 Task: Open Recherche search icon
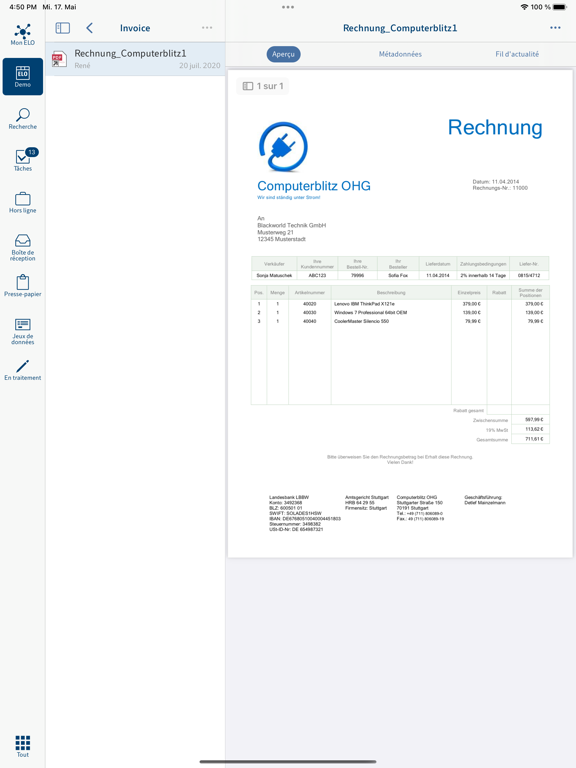pos(23,119)
